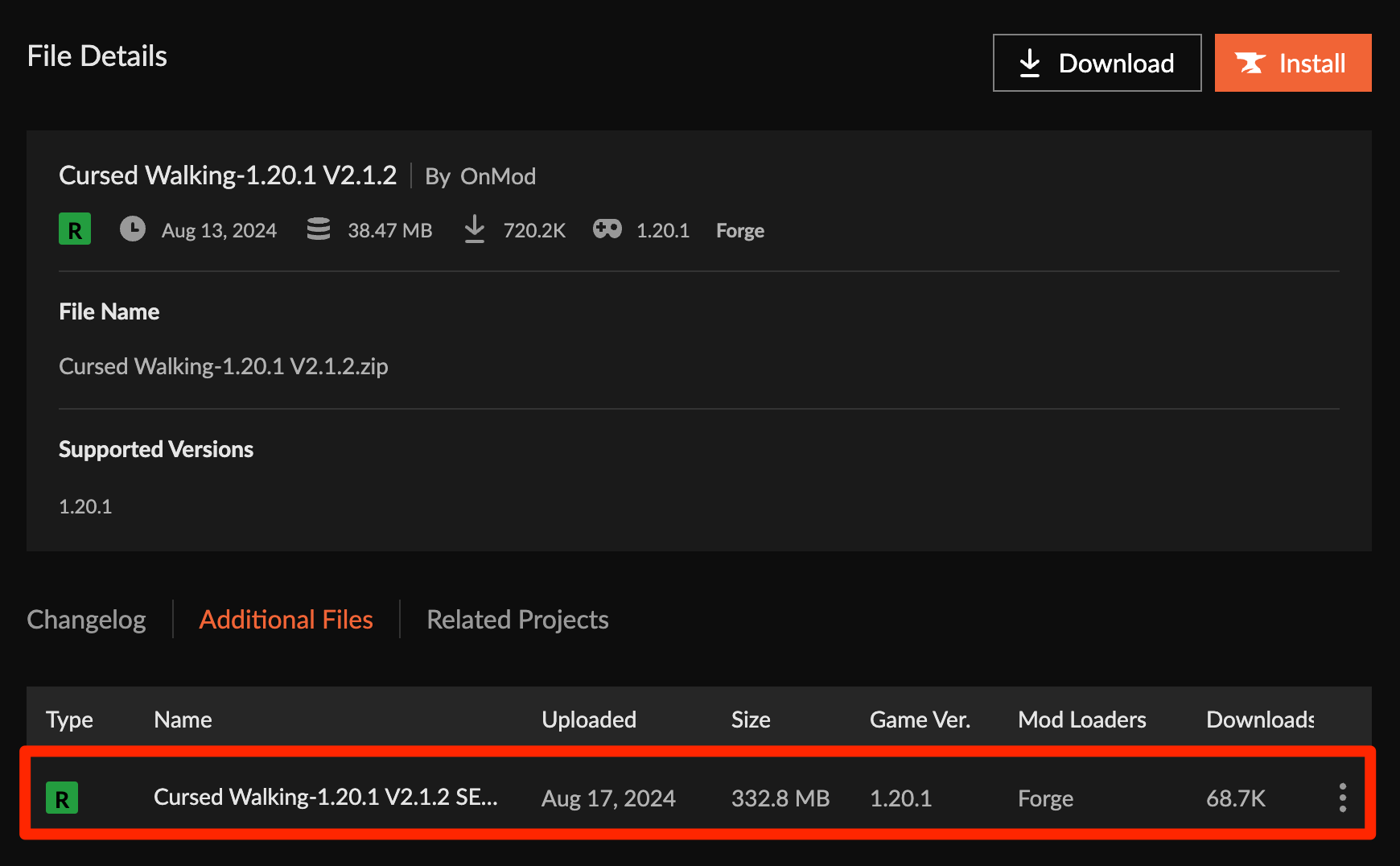Click the Cursed Walking-1.20.1 V2.1.2 title
This screenshot has width=1400, height=866.
click(228, 175)
